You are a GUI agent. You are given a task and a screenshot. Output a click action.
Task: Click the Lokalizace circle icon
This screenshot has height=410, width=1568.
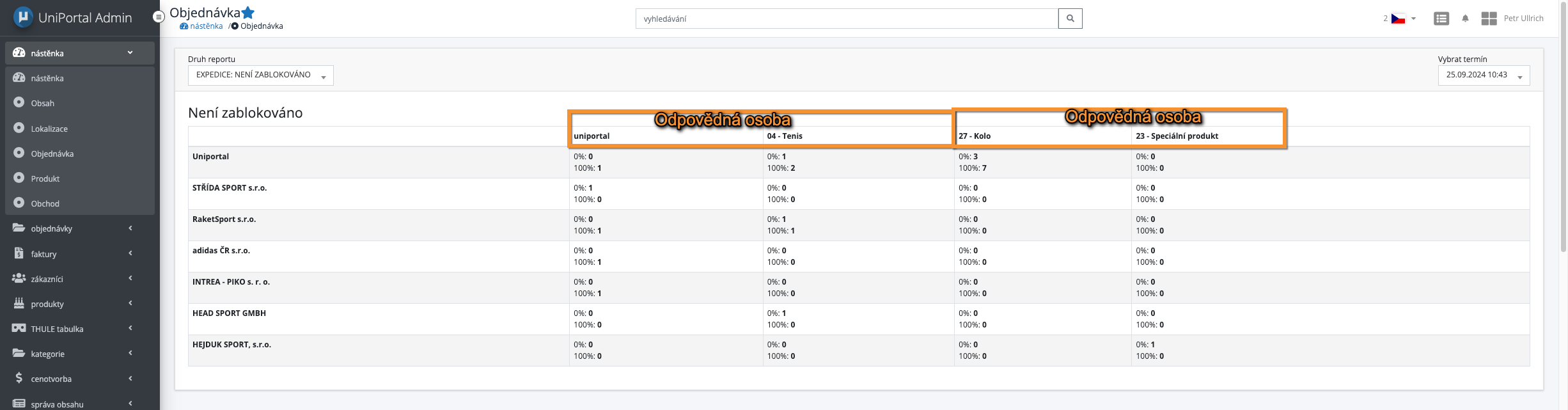[x=19, y=128]
